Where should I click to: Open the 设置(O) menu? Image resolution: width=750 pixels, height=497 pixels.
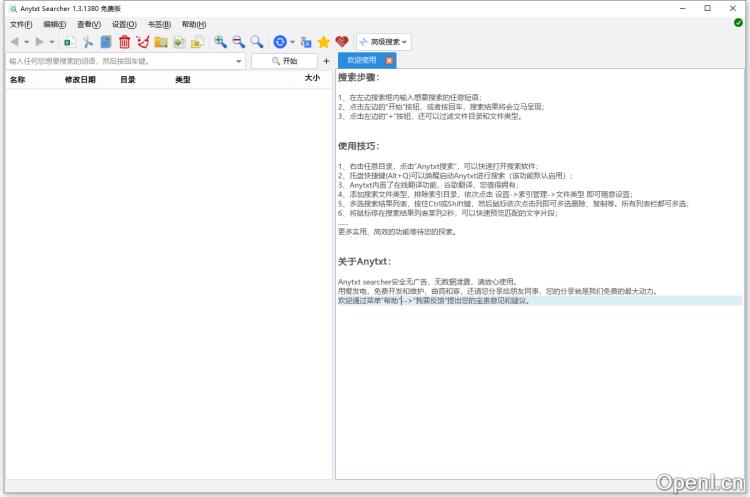tap(124, 24)
